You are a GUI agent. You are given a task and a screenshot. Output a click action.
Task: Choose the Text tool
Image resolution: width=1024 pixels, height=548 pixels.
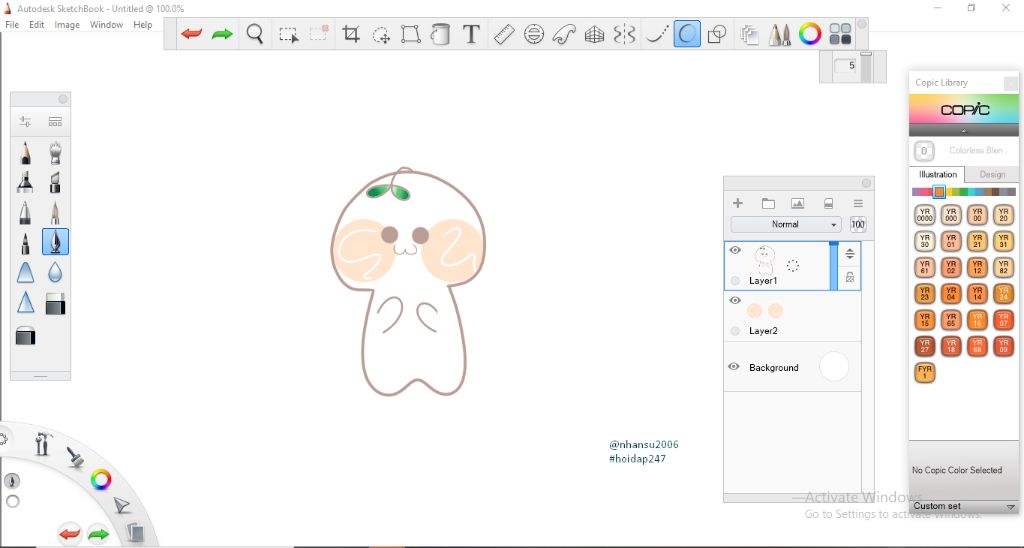[x=471, y=35]
